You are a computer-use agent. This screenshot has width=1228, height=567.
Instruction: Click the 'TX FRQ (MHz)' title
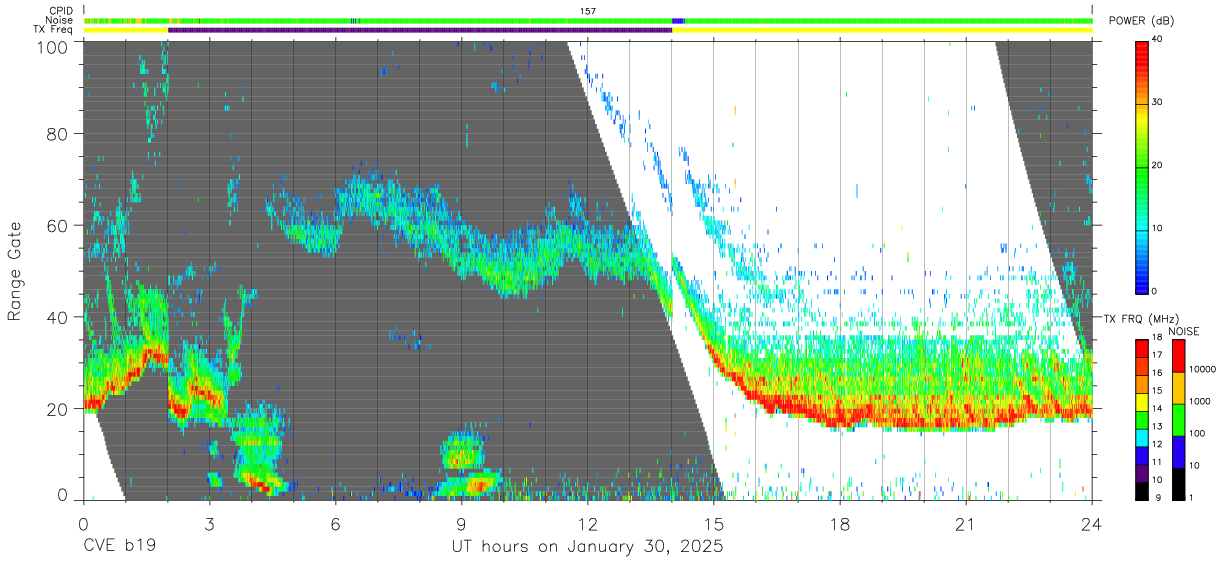(1143, 319)
